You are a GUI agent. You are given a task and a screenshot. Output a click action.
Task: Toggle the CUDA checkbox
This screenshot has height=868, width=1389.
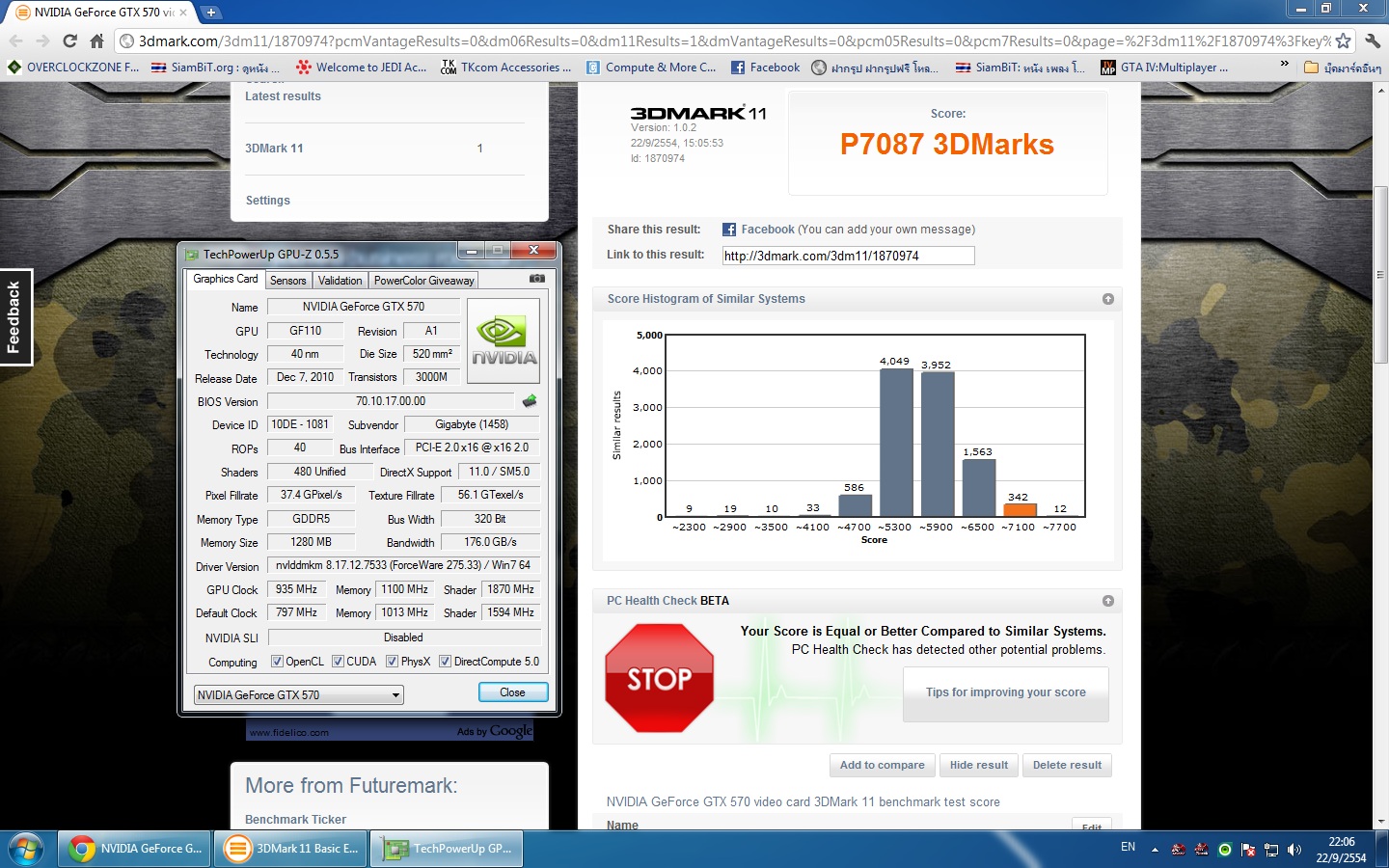(338, 662)
